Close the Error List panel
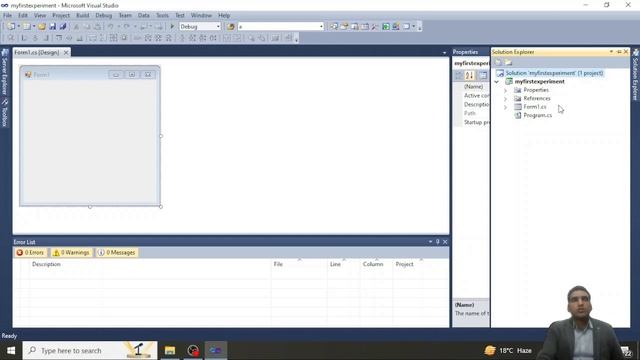Image resolution: width=640 pixels, height=360 pixels. tap(445, 242)
